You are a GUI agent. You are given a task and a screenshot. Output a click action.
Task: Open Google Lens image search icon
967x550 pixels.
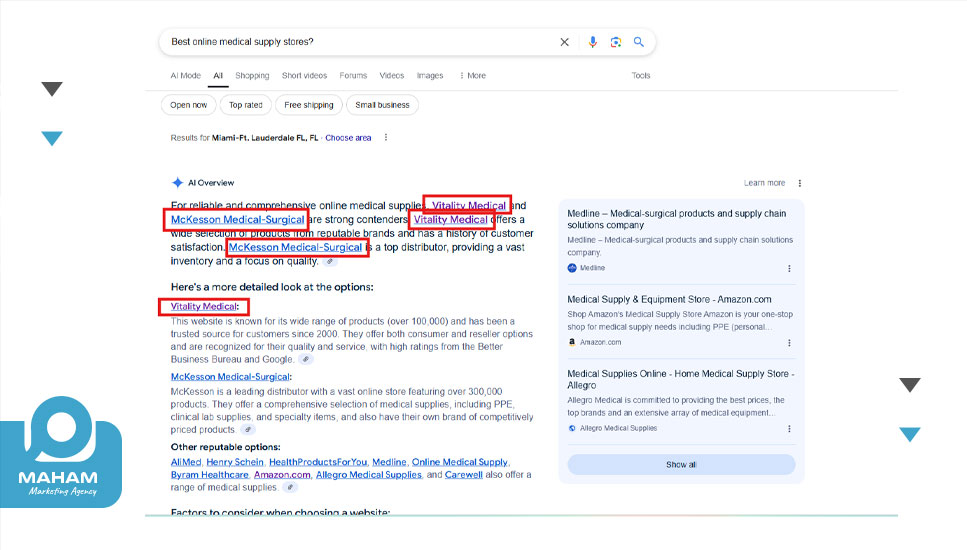(x=615, y=42)
